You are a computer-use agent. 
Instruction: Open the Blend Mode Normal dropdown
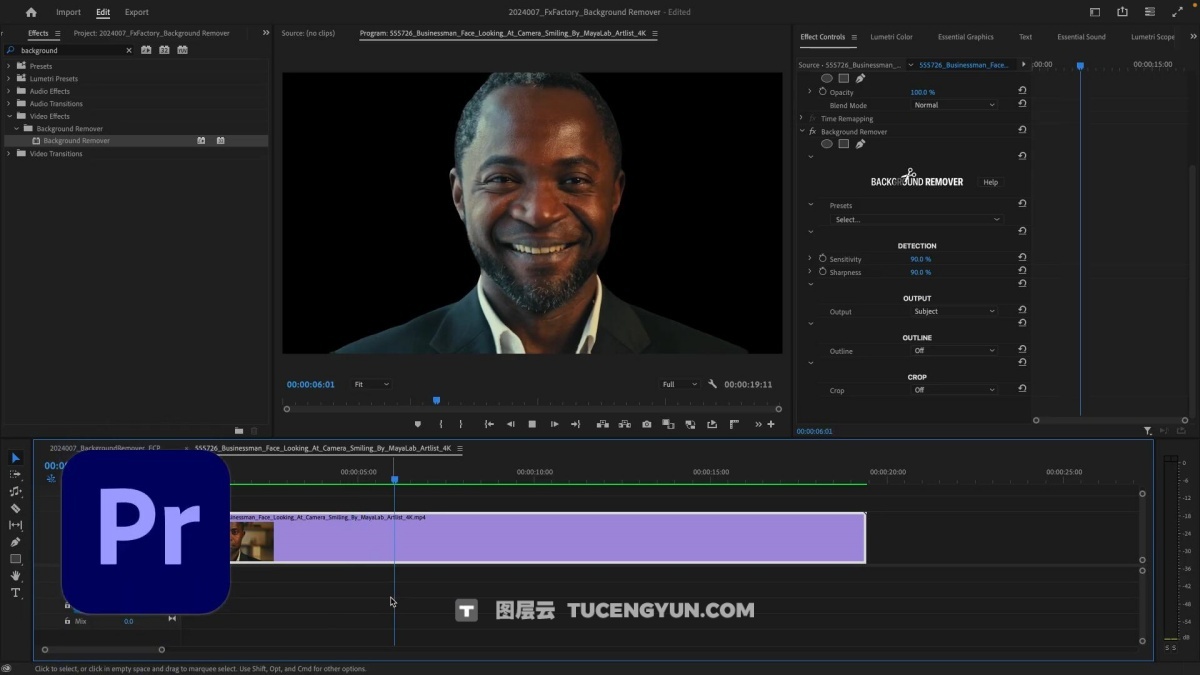point(954,105)
